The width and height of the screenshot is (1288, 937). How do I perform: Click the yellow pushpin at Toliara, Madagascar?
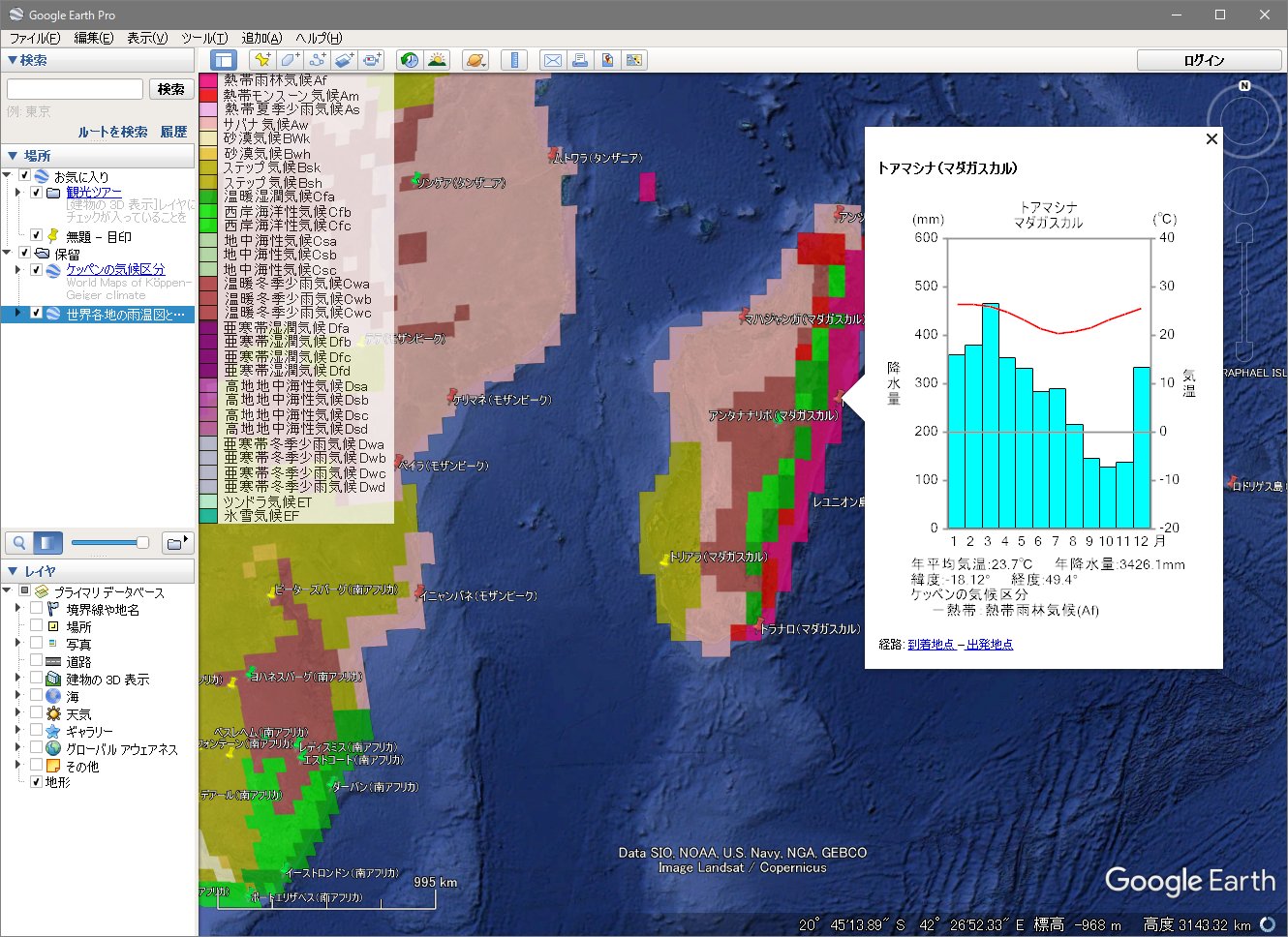(664, 559)
